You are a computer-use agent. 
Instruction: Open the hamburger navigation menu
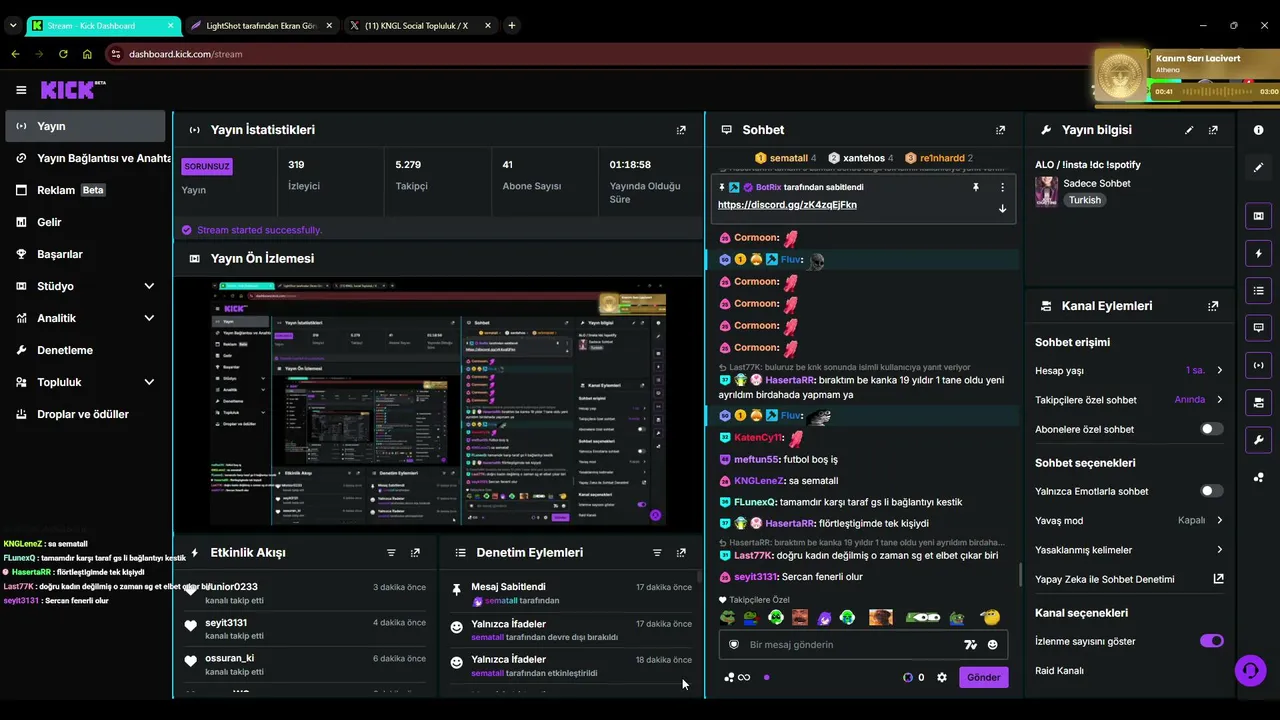pos(21,90)
